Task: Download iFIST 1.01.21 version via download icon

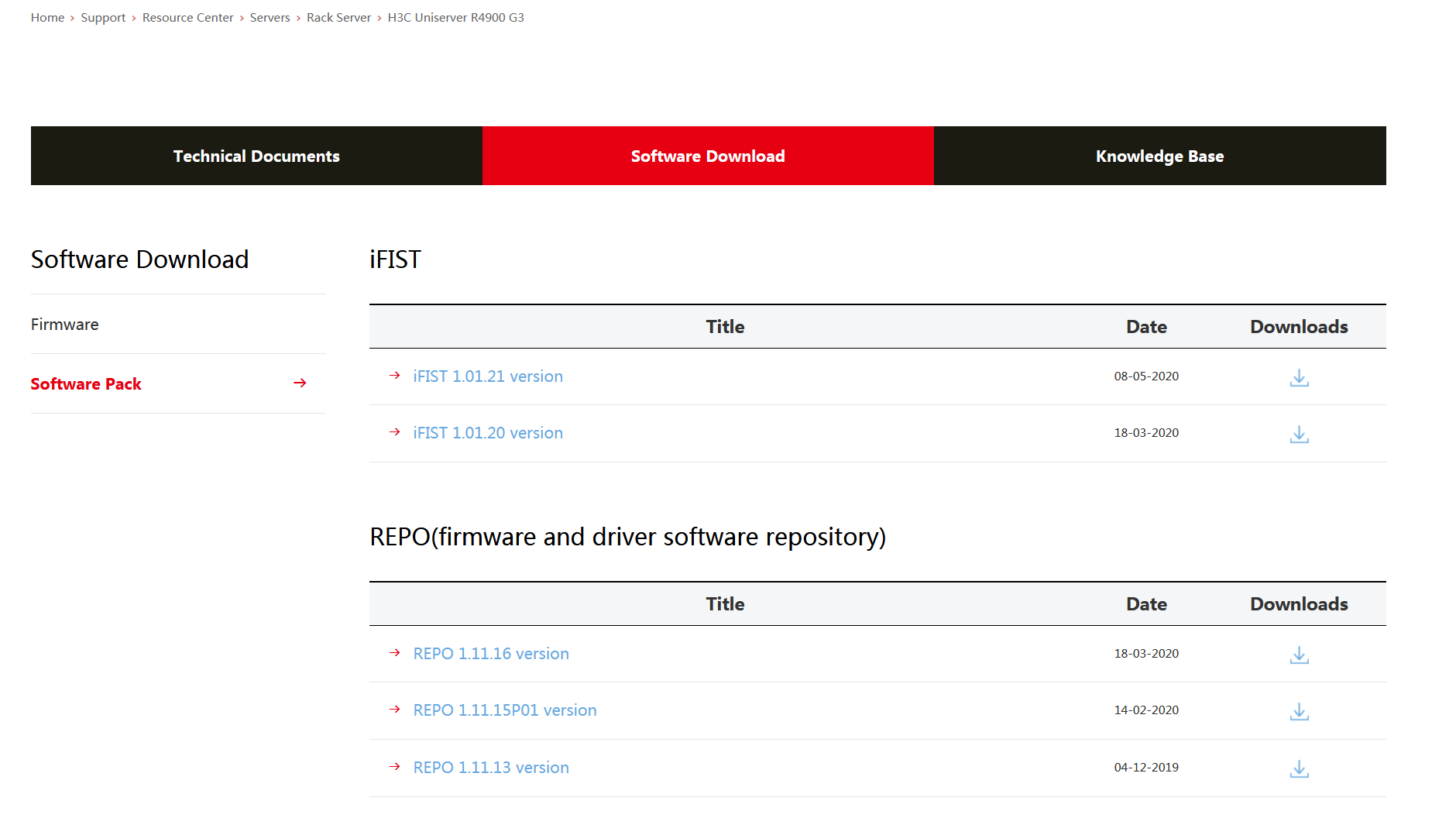Action: pyautogui.click(x=1299, y=377)
